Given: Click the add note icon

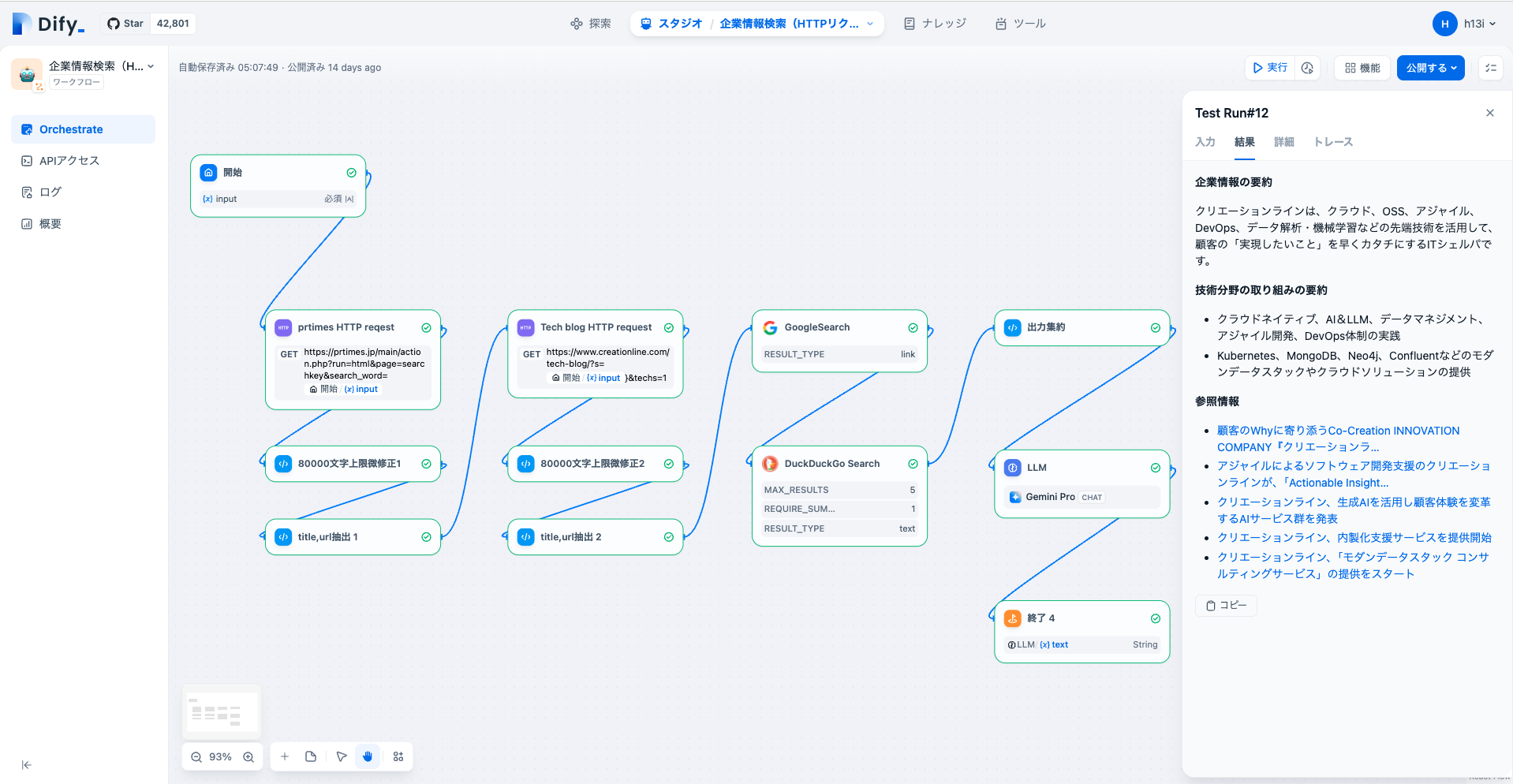Looking at the screenshot, I should [x=311, y=756].
